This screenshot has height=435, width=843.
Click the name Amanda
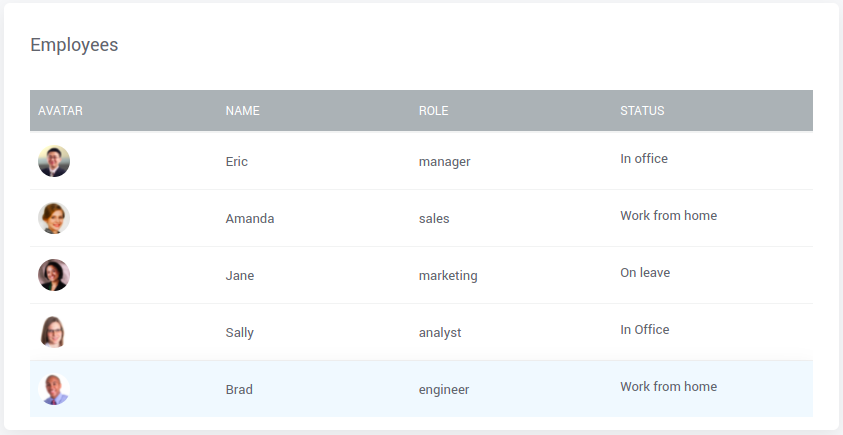(x=250, y=219)
